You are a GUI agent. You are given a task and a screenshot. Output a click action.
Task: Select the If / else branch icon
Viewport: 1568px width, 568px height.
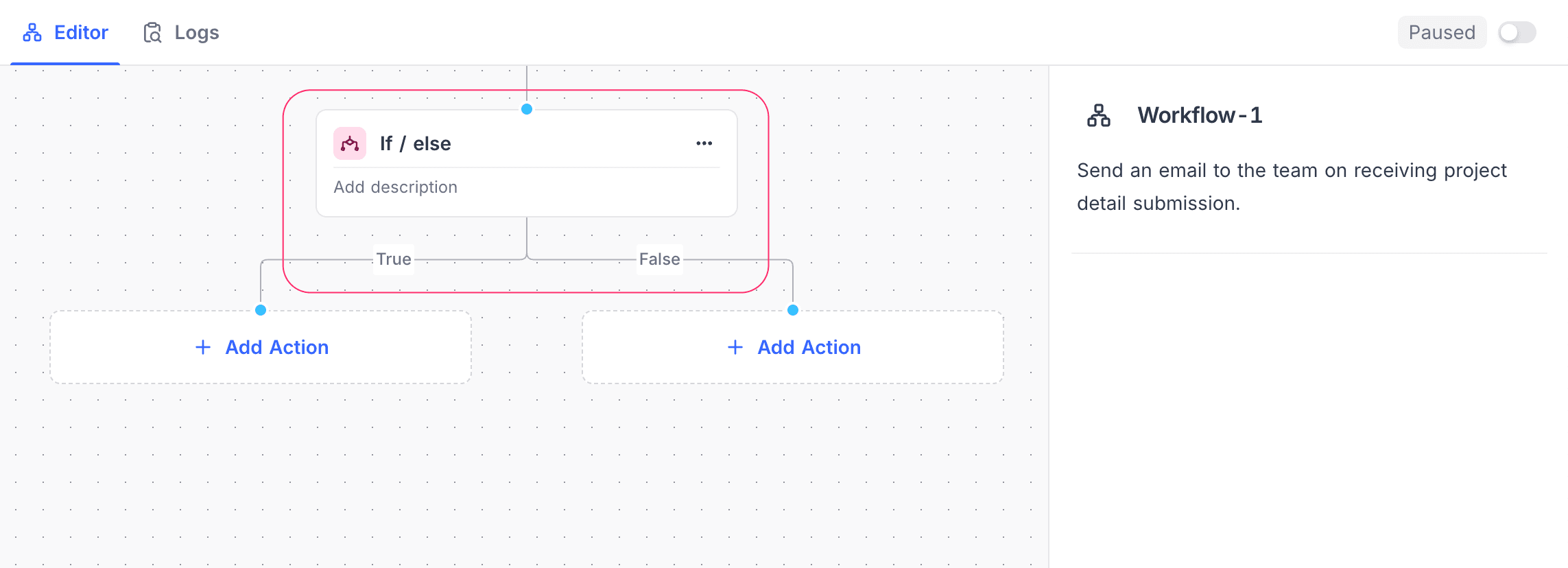click(350, 143)
